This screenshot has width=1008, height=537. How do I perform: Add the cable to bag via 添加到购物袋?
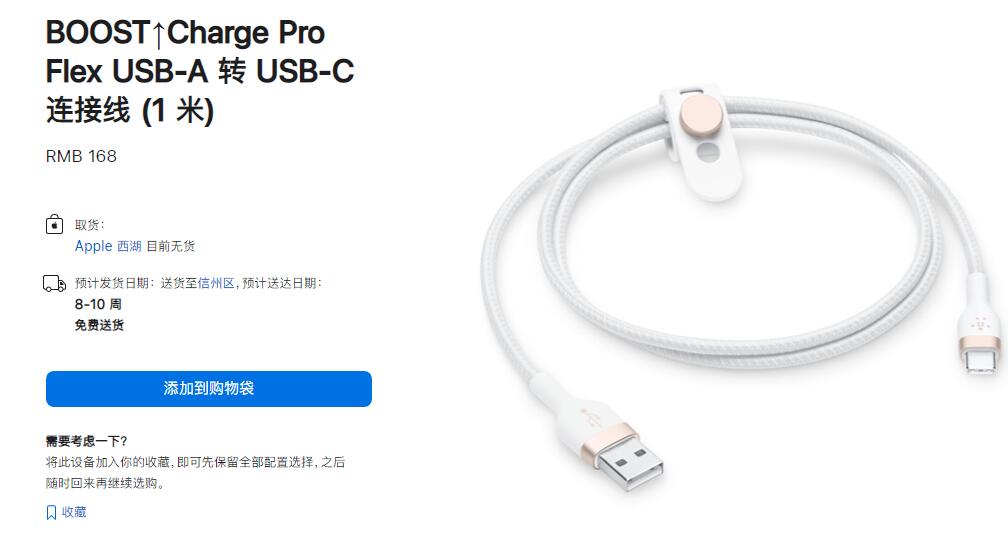[x=209, y=388]
